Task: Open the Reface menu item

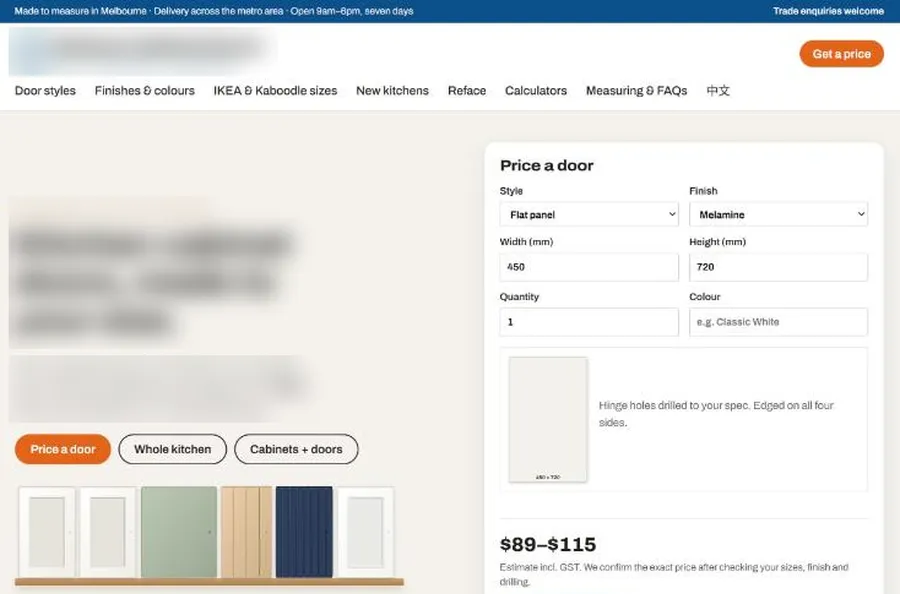Action: (467, 91)
